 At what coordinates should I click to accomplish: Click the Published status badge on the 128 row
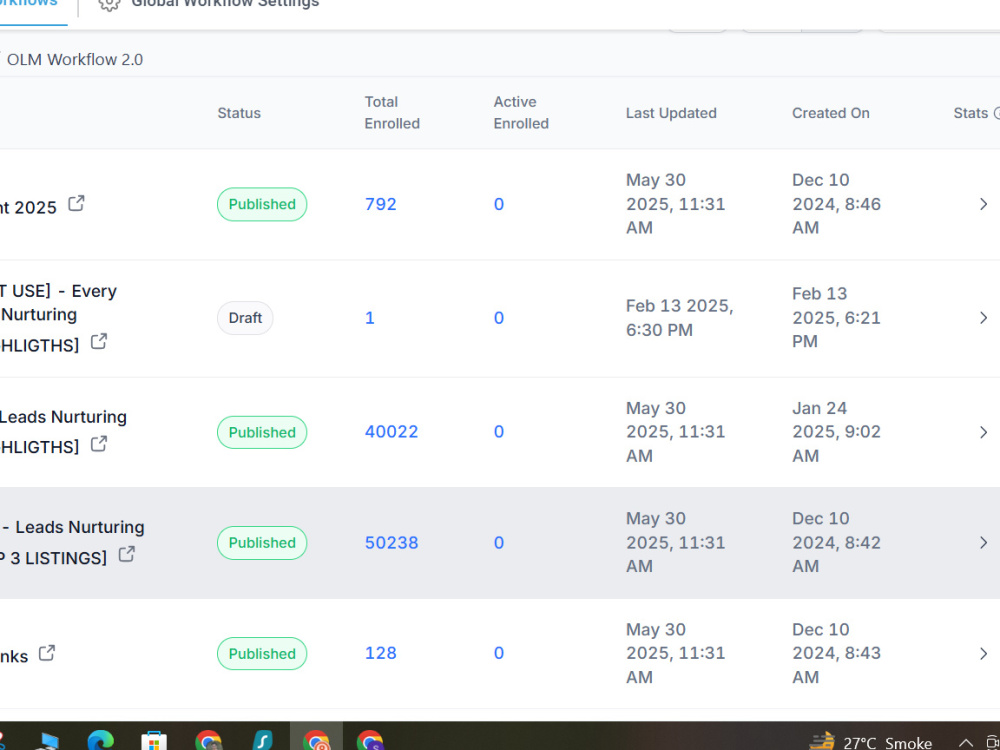[262, 654]
